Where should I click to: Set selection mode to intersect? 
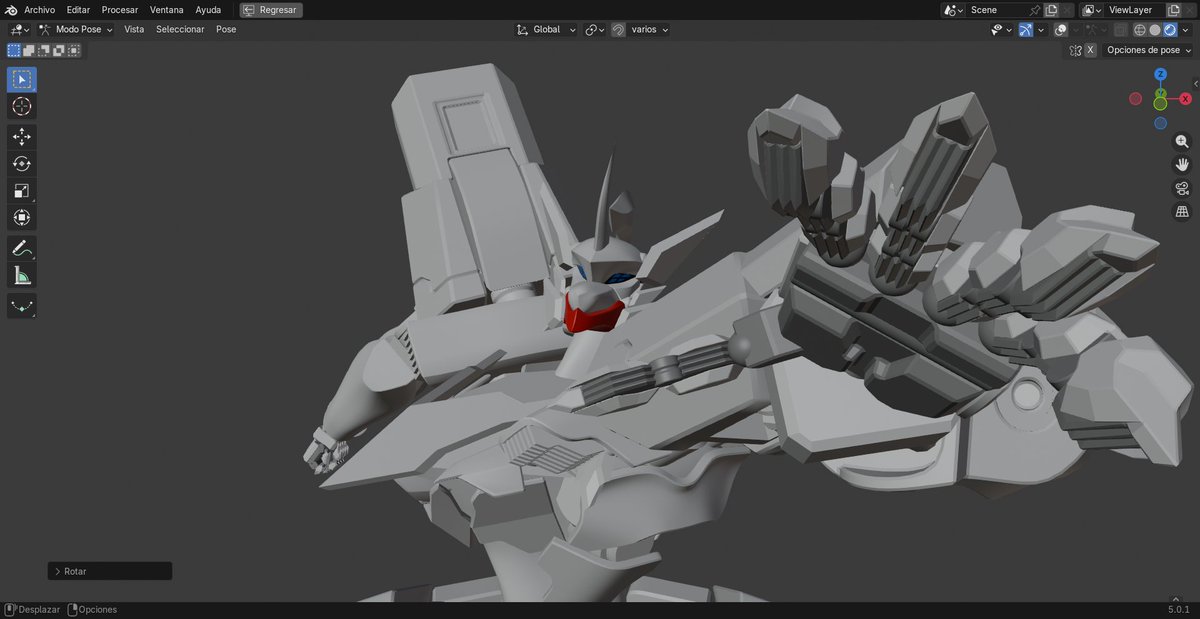click(74, 50)
